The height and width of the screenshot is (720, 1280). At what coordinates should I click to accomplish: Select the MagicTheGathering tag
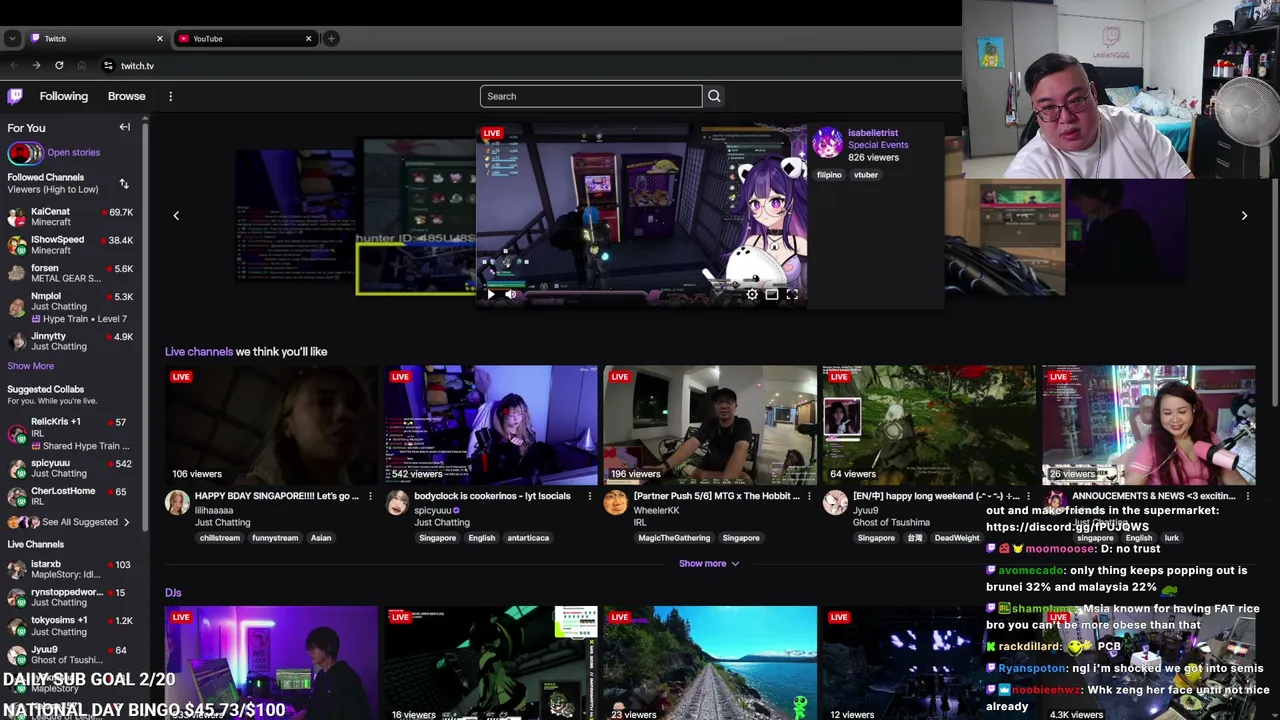pyautogui.click(x=674, y=538)
